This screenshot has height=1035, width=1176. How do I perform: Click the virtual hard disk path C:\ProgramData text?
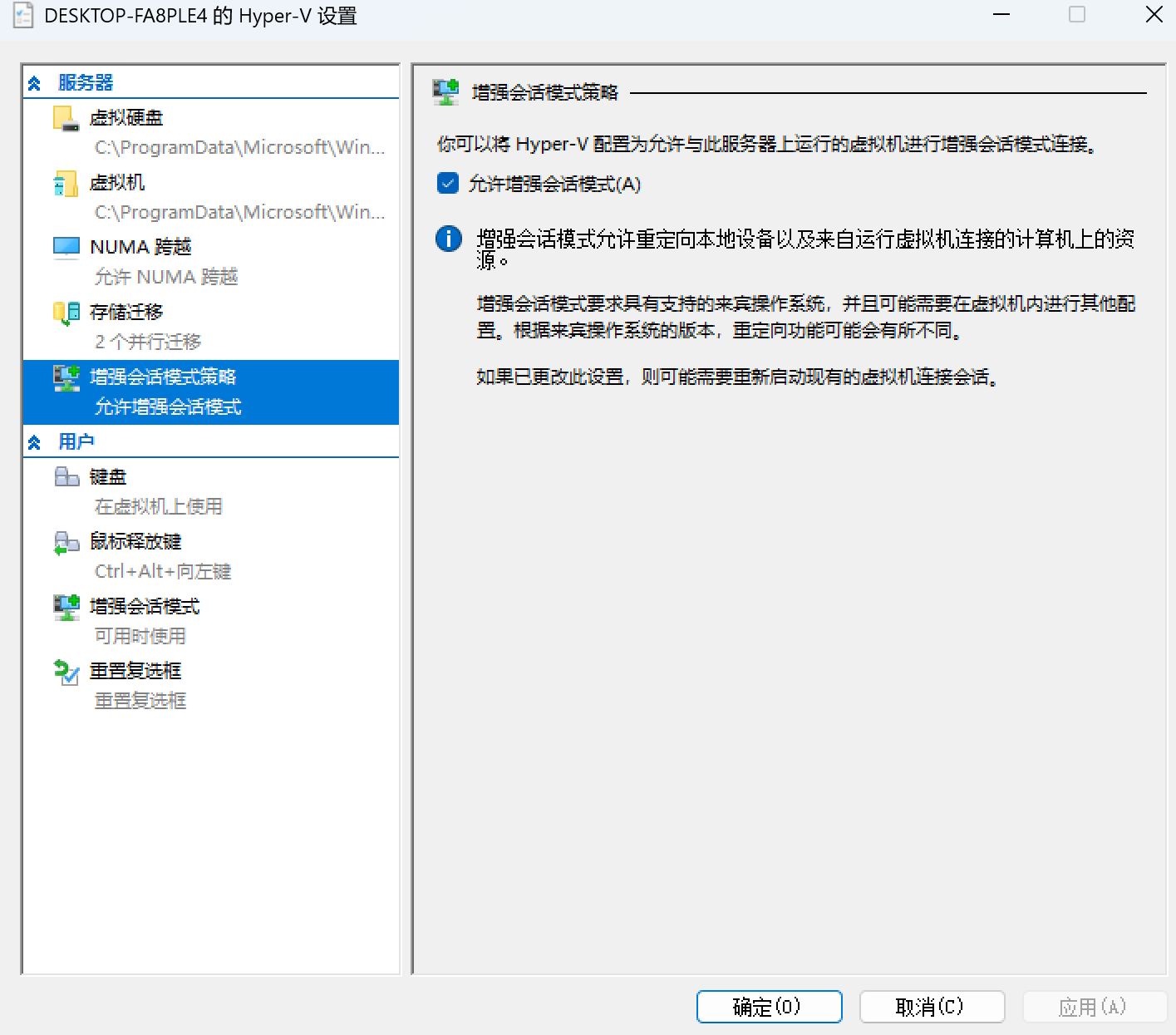click(240, 147)
